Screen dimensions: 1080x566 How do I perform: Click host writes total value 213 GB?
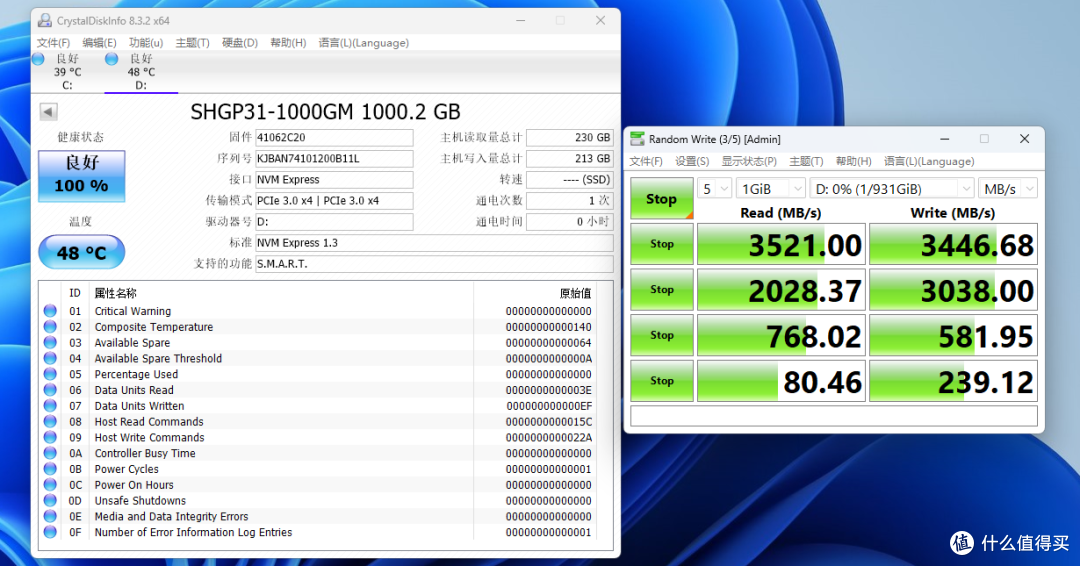[x=569, y=158]
